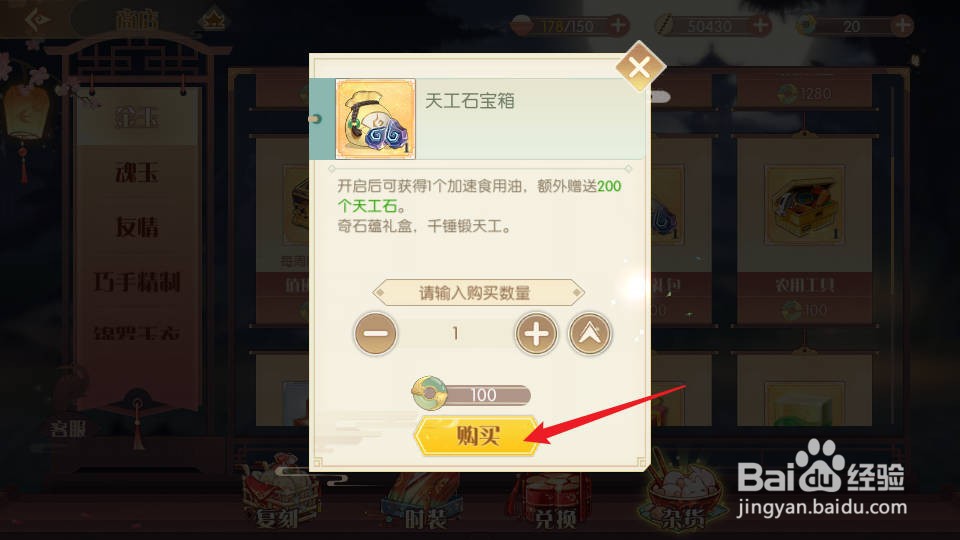Viewport: 960px width, 540px height.
Task: Add stamina with plus beside 178/150
Action: tap(618, 25)
